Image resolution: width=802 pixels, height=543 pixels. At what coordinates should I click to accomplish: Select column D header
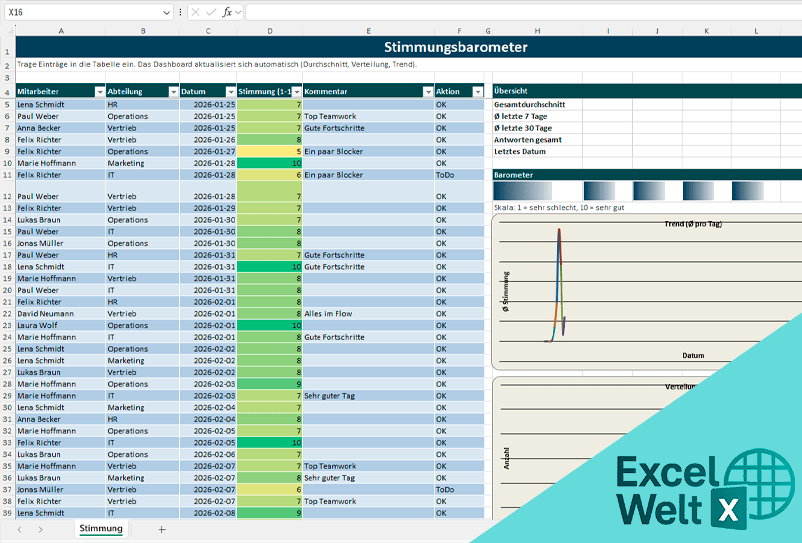tap(270, 31)
